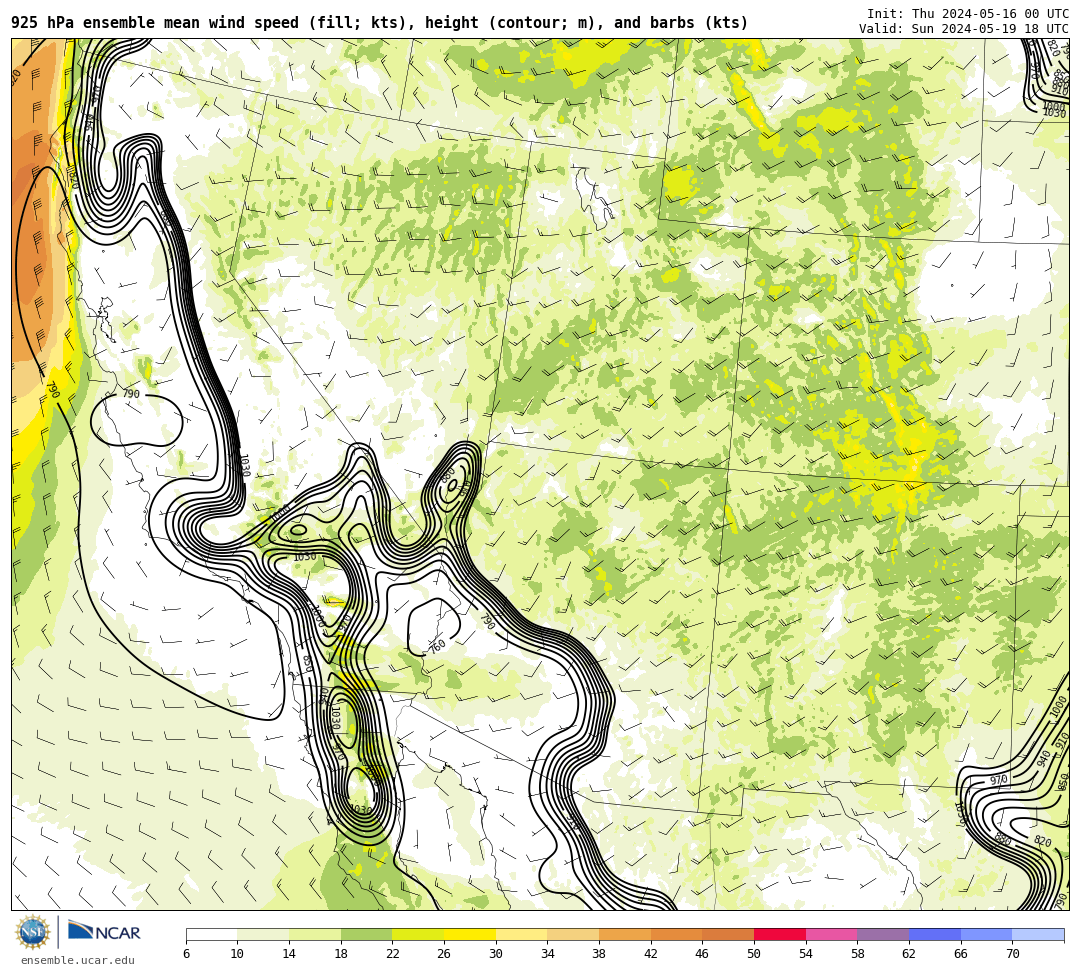The height and width of the screenshot is (973, 1080).
Task: Select the red 50-54 kts legend swatch
Action: click(780, 934)
